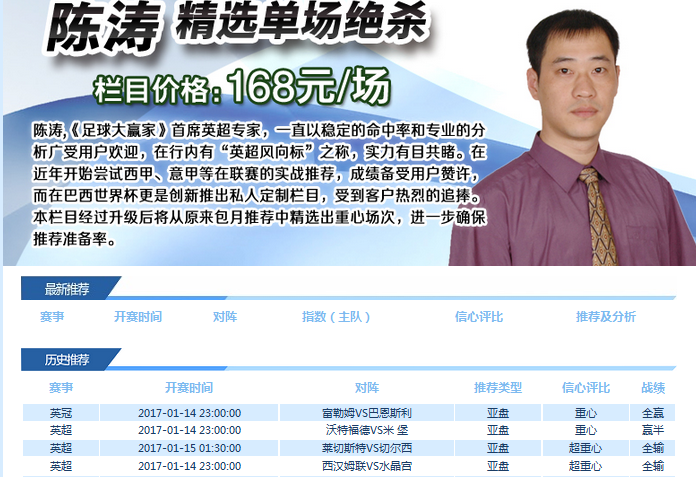Select the 全赢 result cell
Screen dimensions: 696x477
pos(653,413)
